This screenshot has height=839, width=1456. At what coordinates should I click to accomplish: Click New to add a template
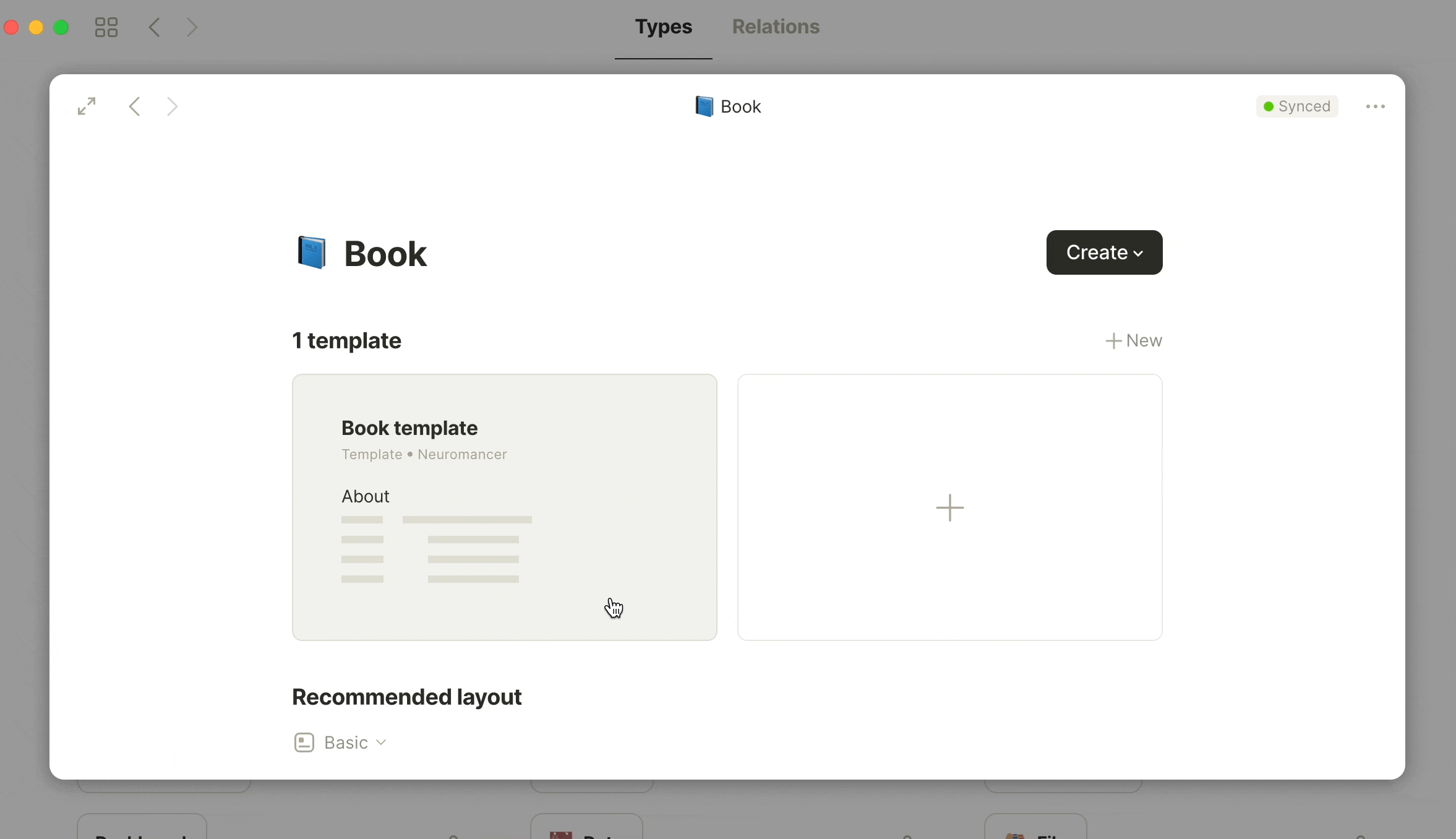coord(1134,341)
